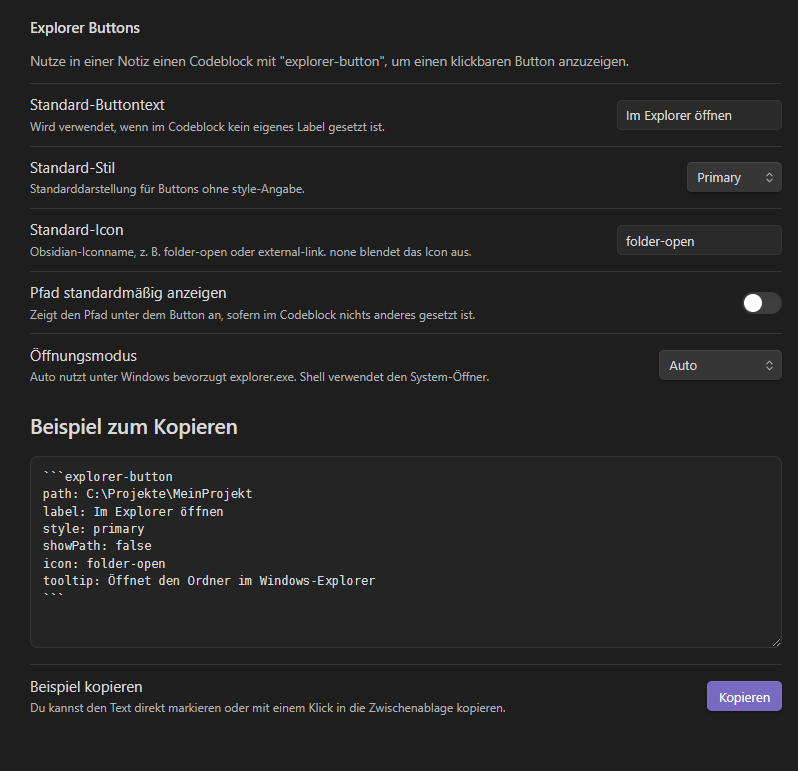Toggle 'Pfad standardmäßig anzeigen' switch

761,303
